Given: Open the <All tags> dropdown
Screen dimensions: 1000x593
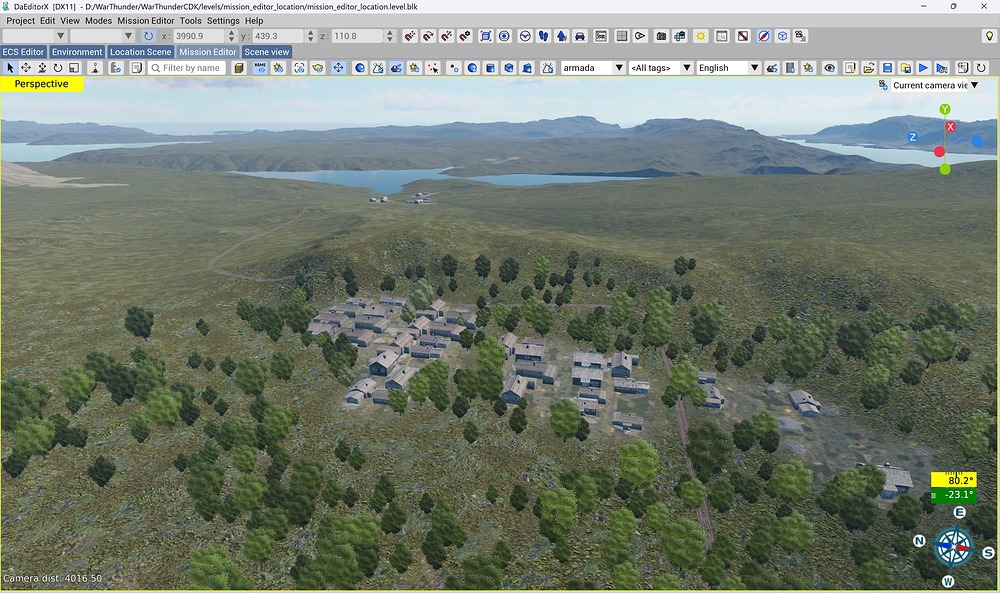Looking at the screenshot, I should (x=660, y=68).
